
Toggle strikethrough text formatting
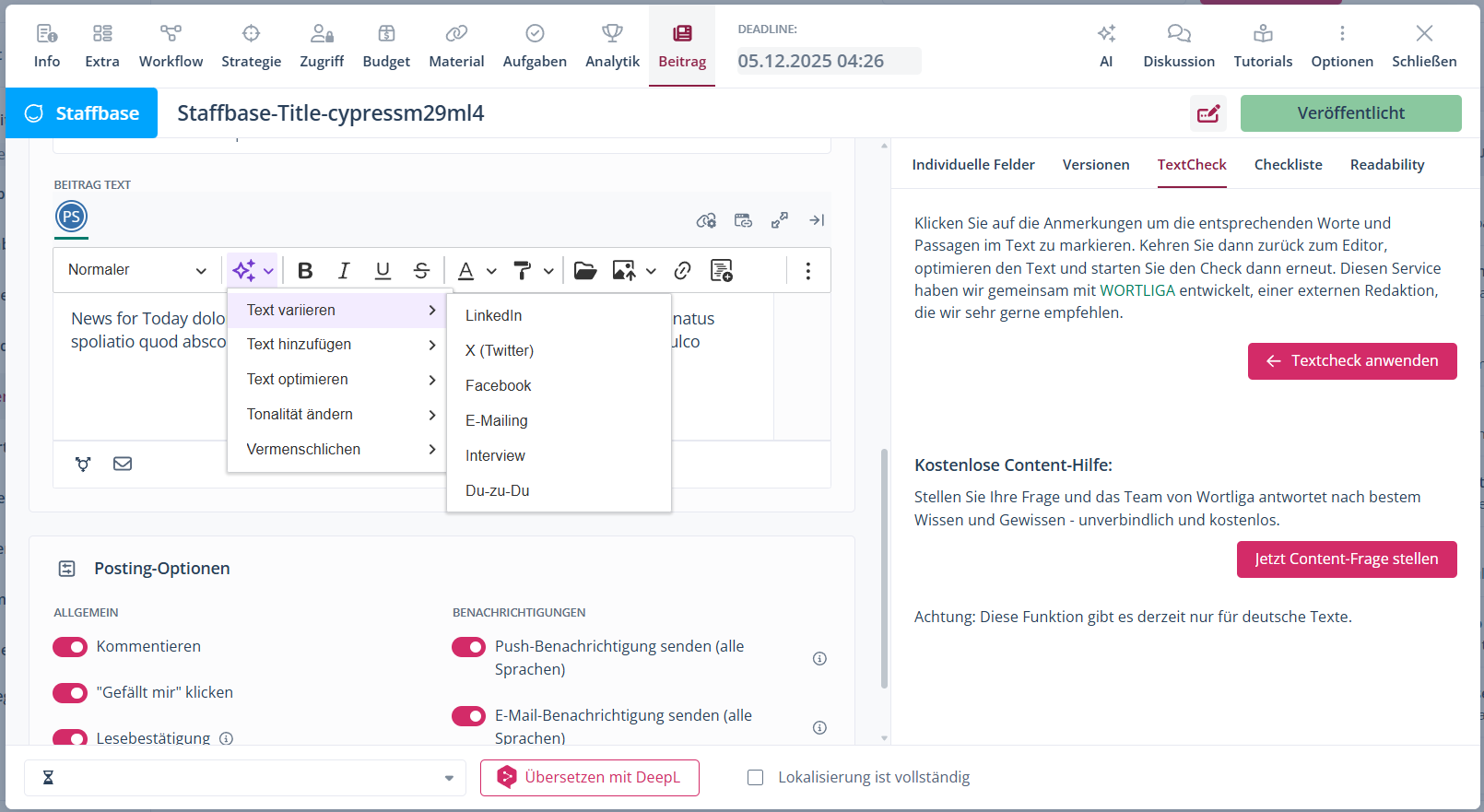pyautogui.click(x=421, y=270)
